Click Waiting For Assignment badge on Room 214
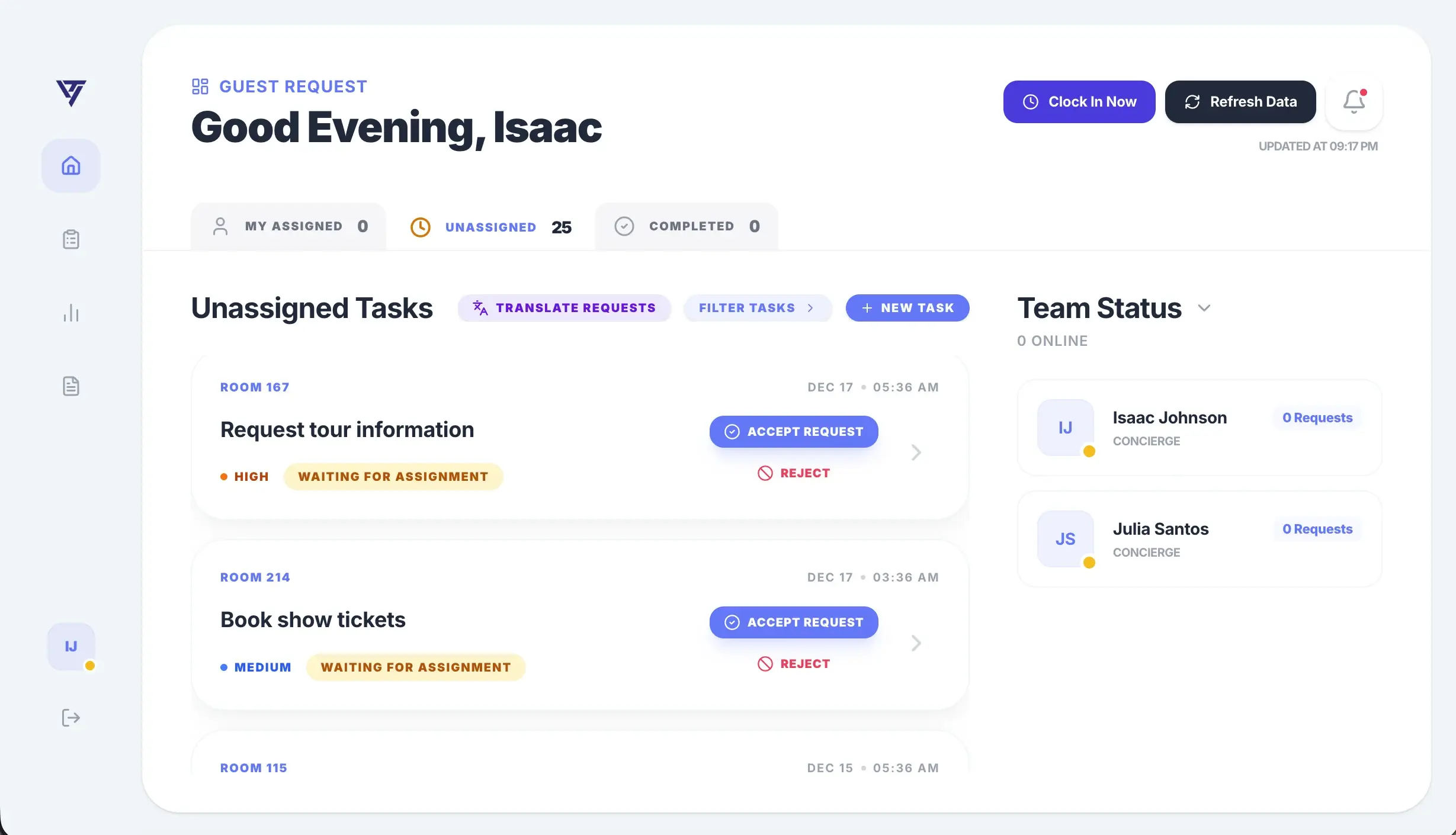 click(x=416, y=667)
